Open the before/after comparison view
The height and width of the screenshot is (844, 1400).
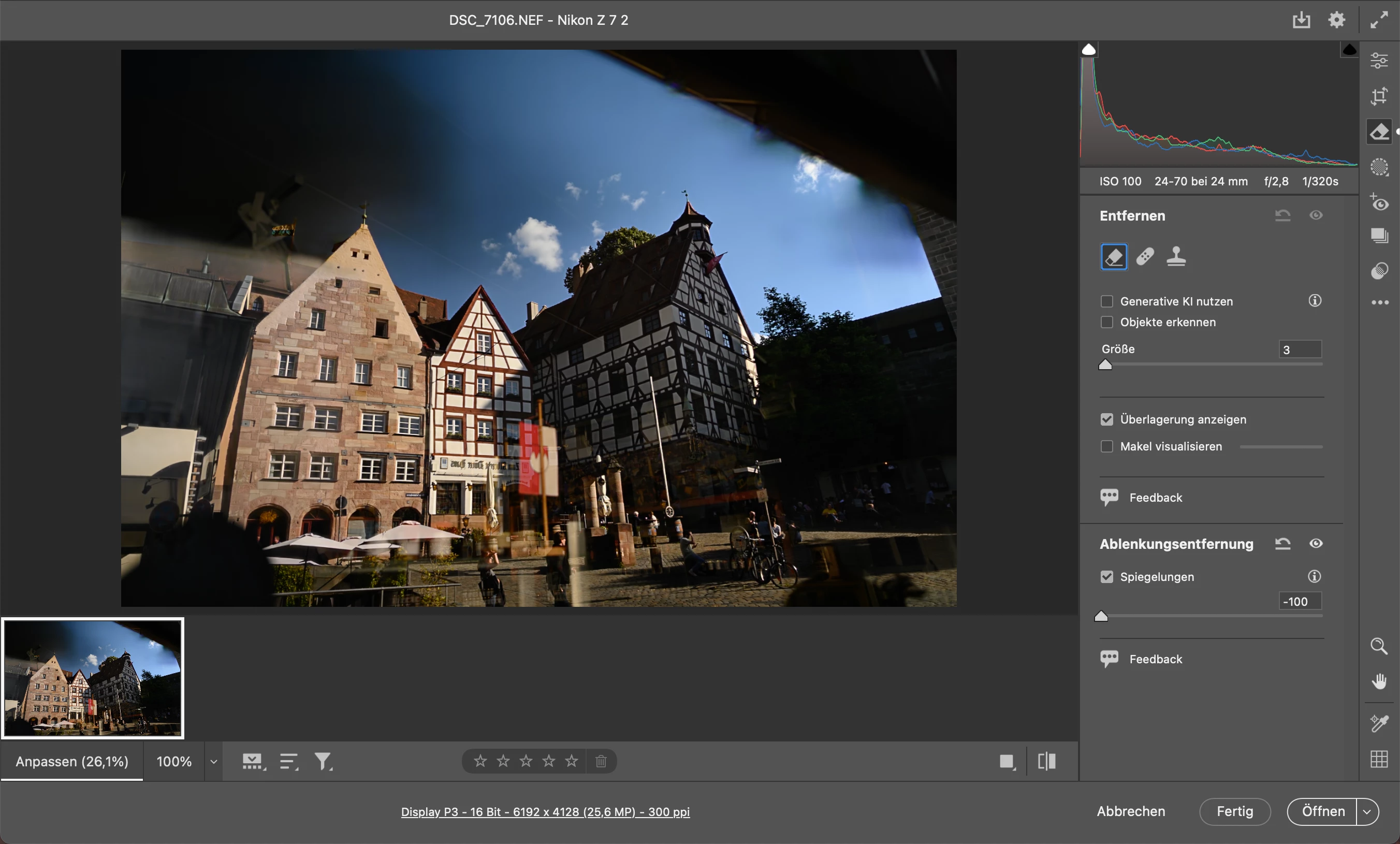[1046, 761]
